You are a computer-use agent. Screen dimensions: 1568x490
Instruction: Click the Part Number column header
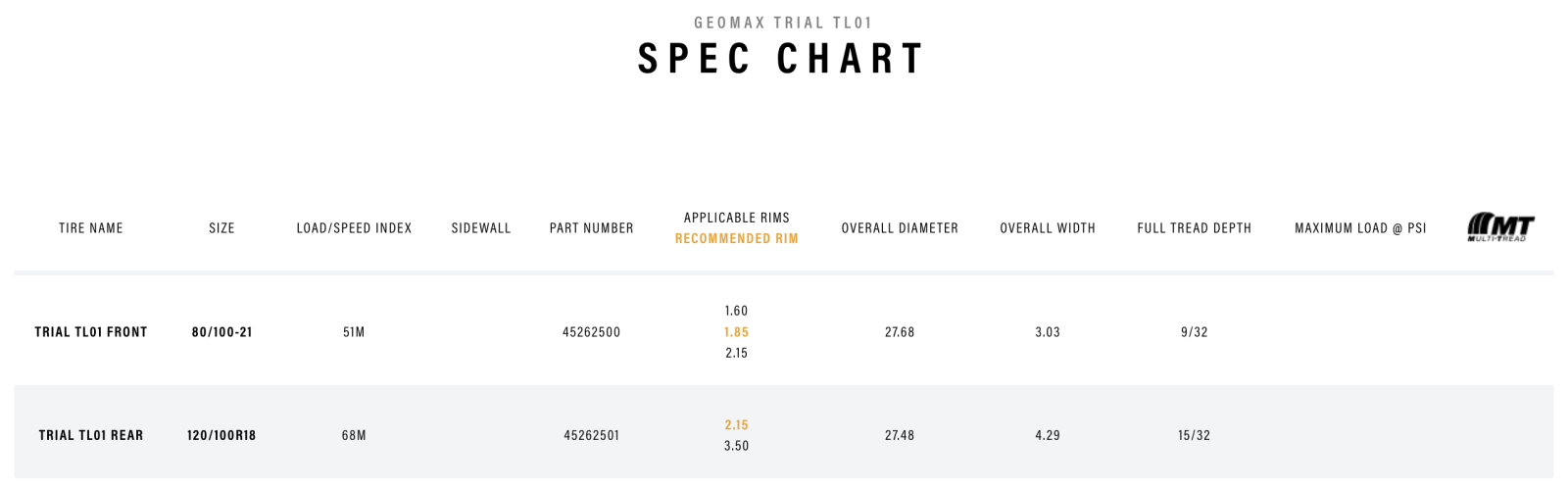tap(592, 228)
